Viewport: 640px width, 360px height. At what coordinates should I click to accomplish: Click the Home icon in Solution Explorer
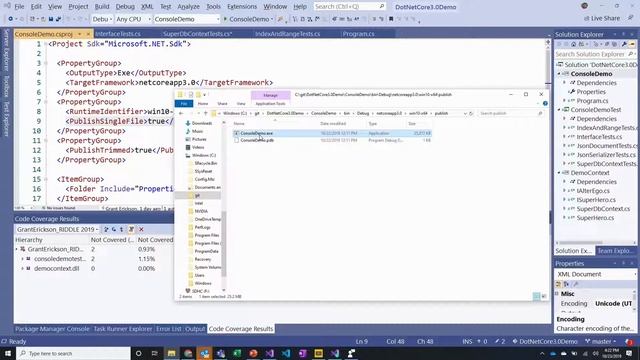[573, 44]
